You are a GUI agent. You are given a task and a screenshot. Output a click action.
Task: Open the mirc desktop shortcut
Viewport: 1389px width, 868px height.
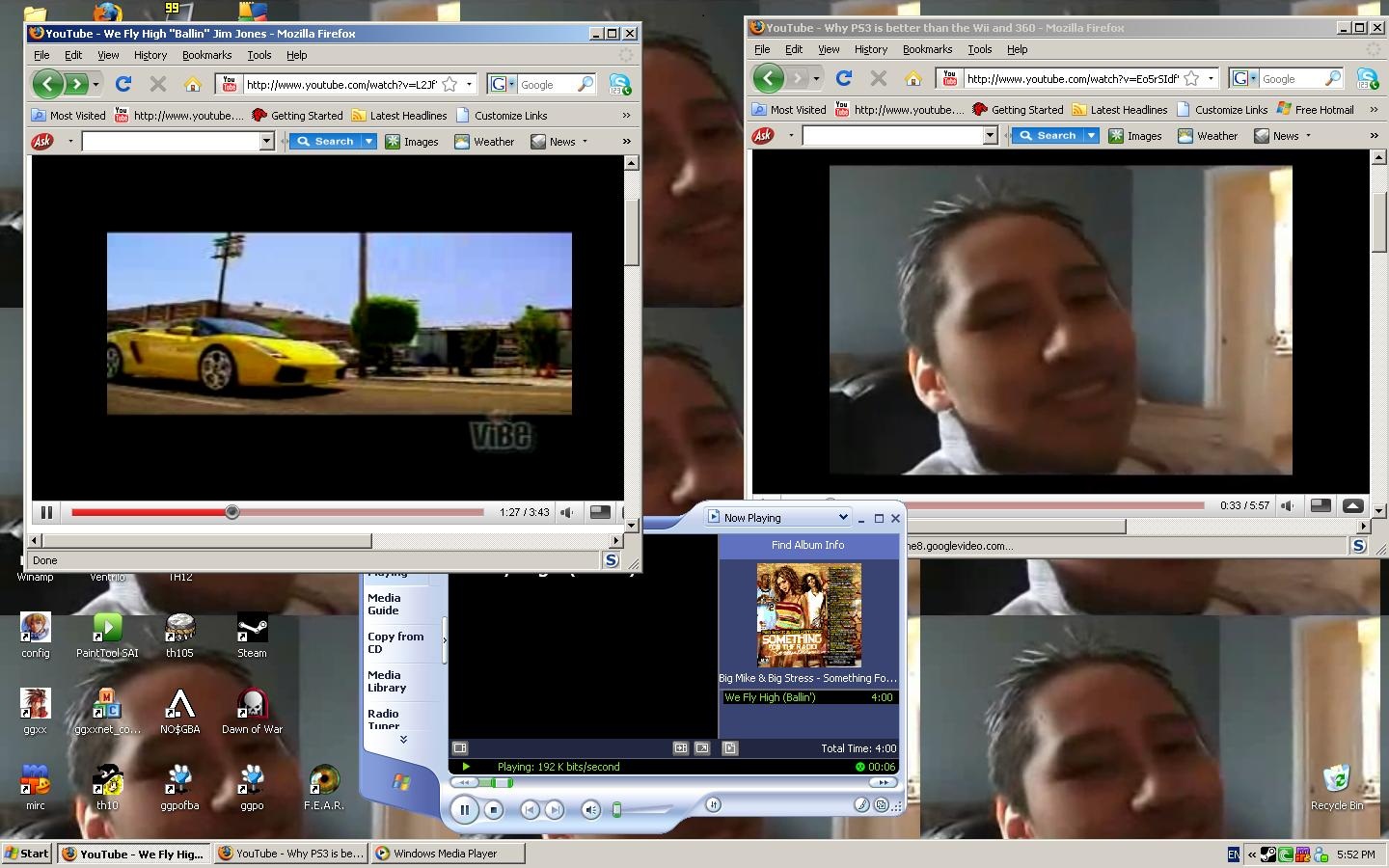pyautogui.click(x=35, y=788)
